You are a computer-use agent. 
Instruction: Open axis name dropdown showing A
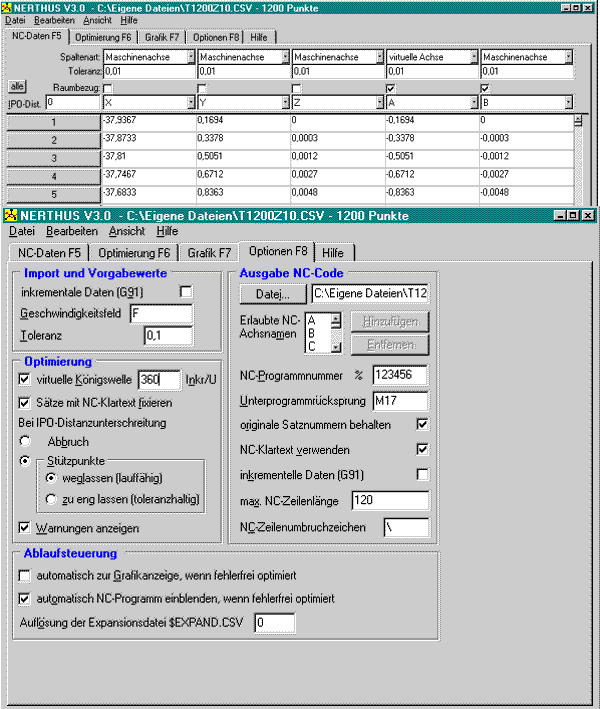tap(474, 103)
